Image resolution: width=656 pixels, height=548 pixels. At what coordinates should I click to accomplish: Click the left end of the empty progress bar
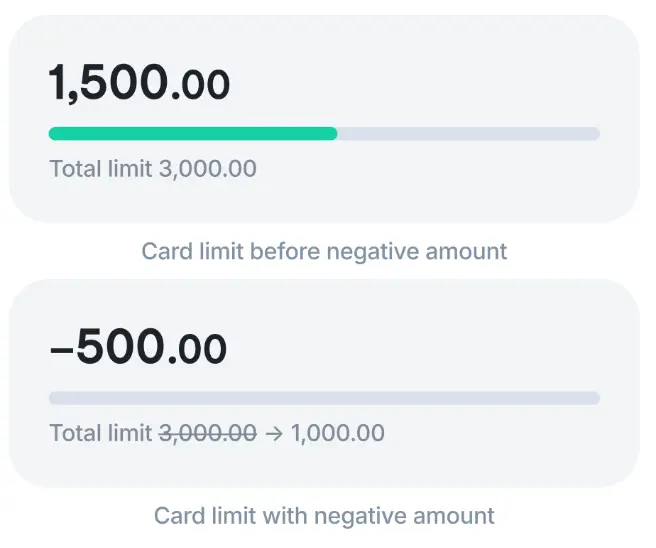56,398
